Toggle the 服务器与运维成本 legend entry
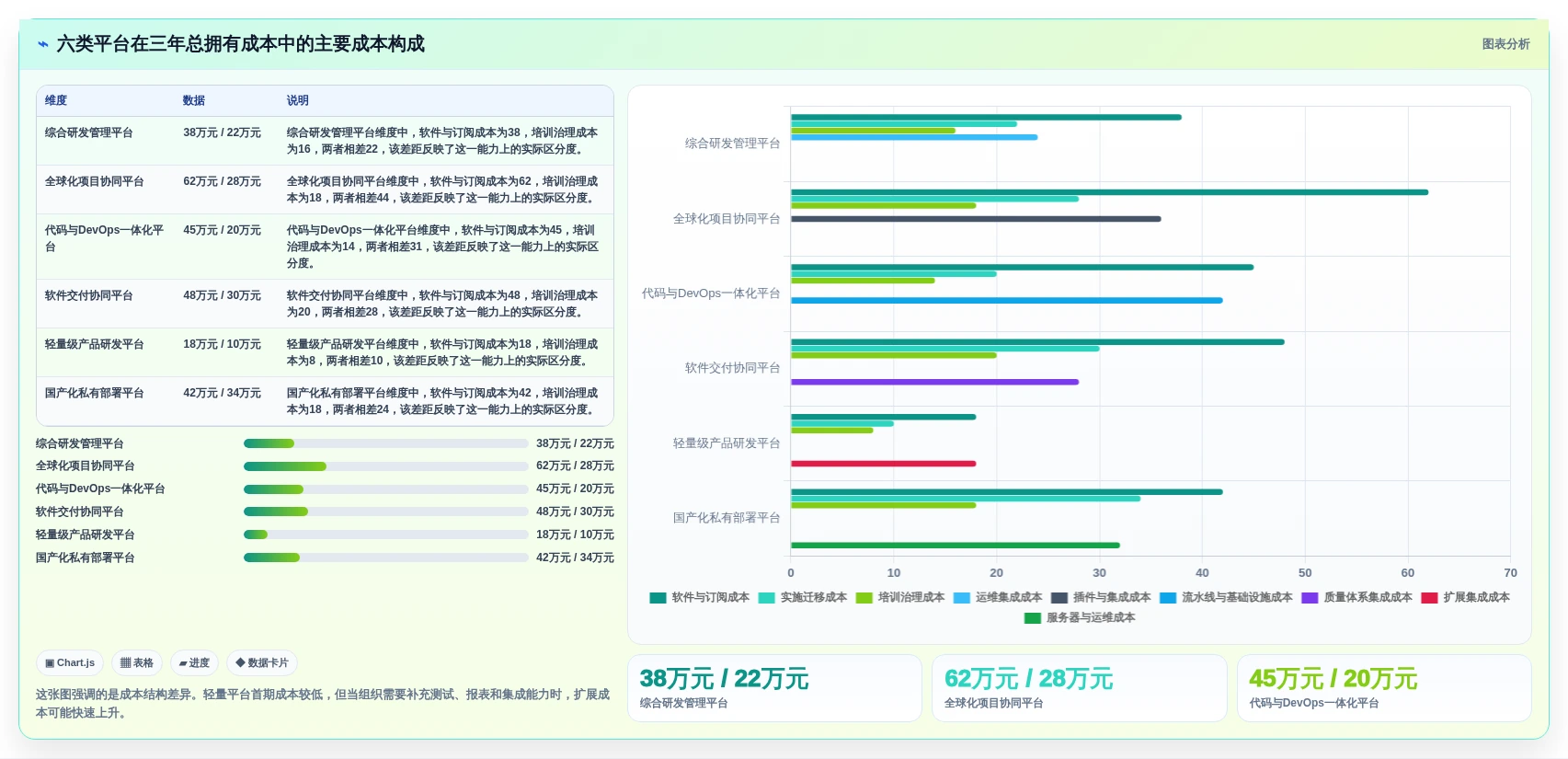 1080,618
